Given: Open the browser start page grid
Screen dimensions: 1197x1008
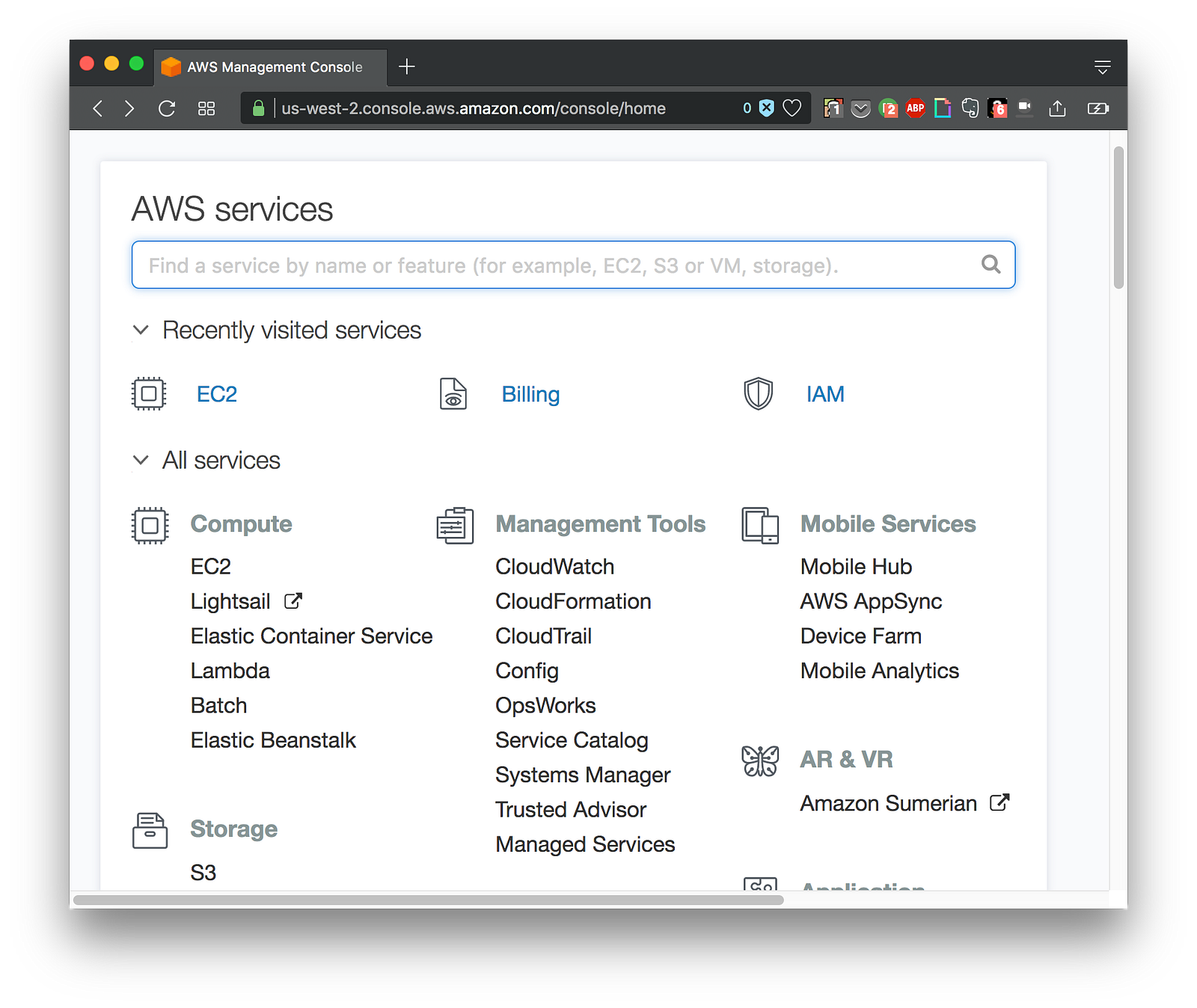Looking at the screenshot, I should point(206,108).
